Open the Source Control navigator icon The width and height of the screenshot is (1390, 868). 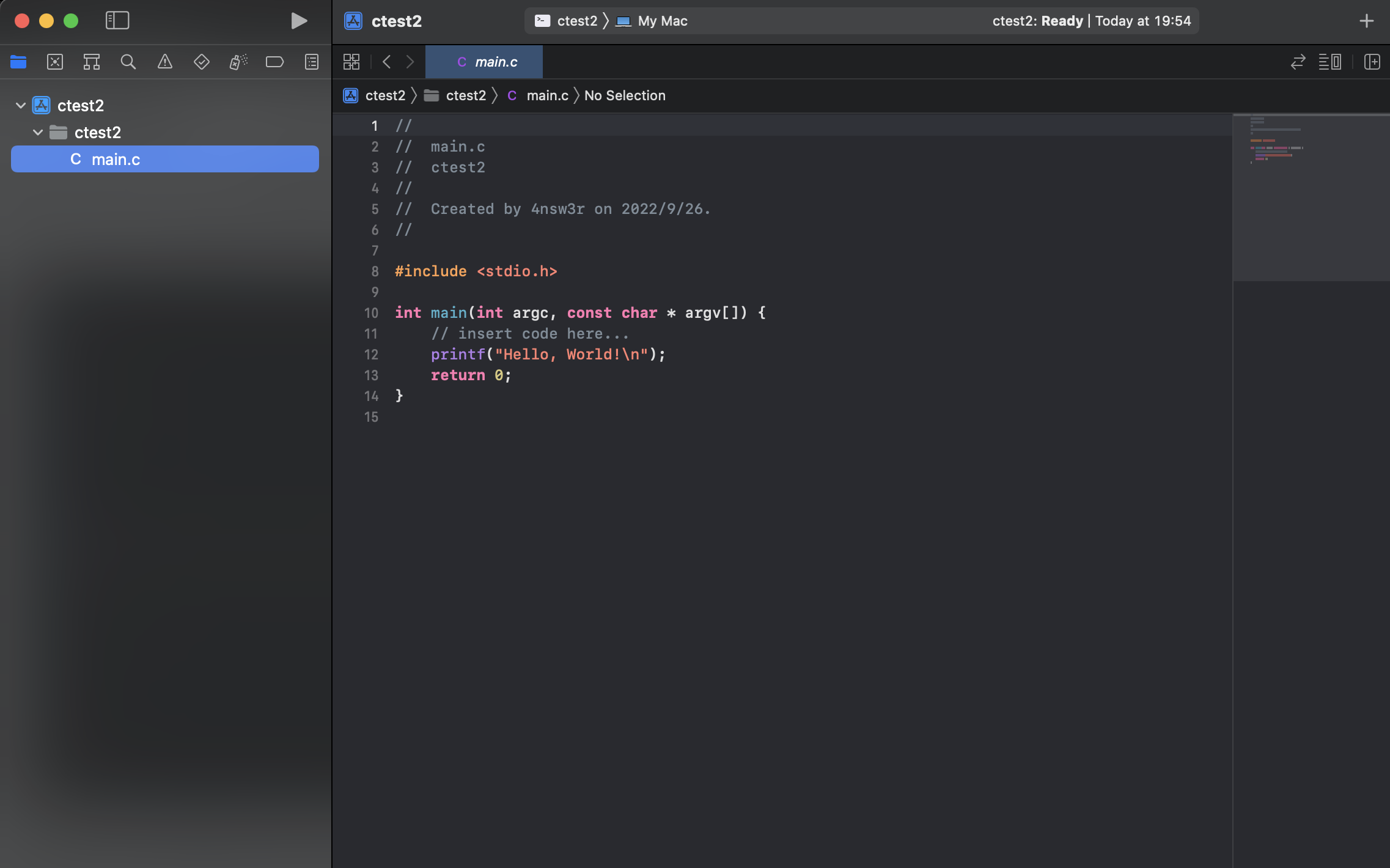click(55, 62)
